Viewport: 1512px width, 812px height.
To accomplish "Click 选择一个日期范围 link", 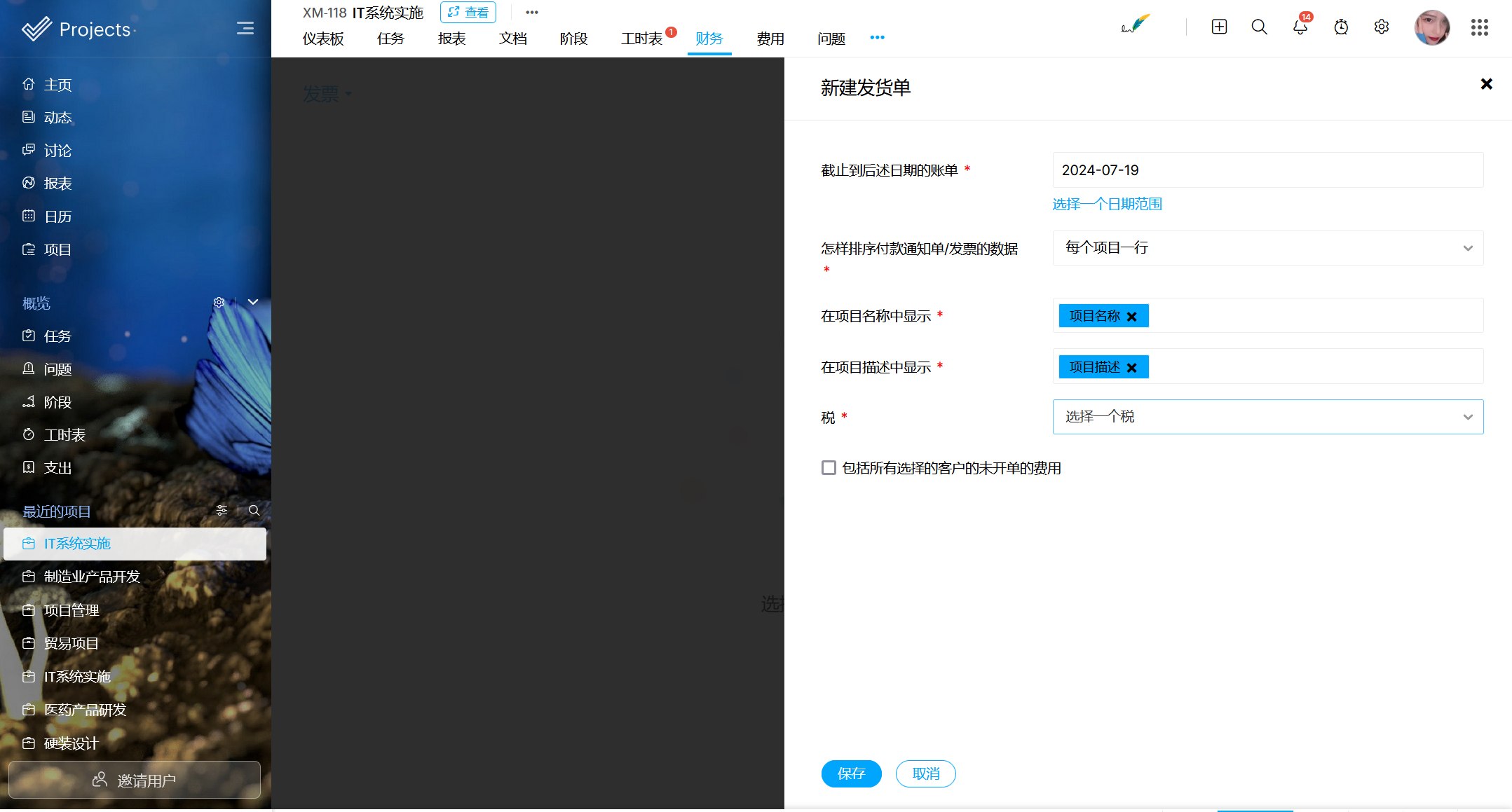I will (1108, 204).
